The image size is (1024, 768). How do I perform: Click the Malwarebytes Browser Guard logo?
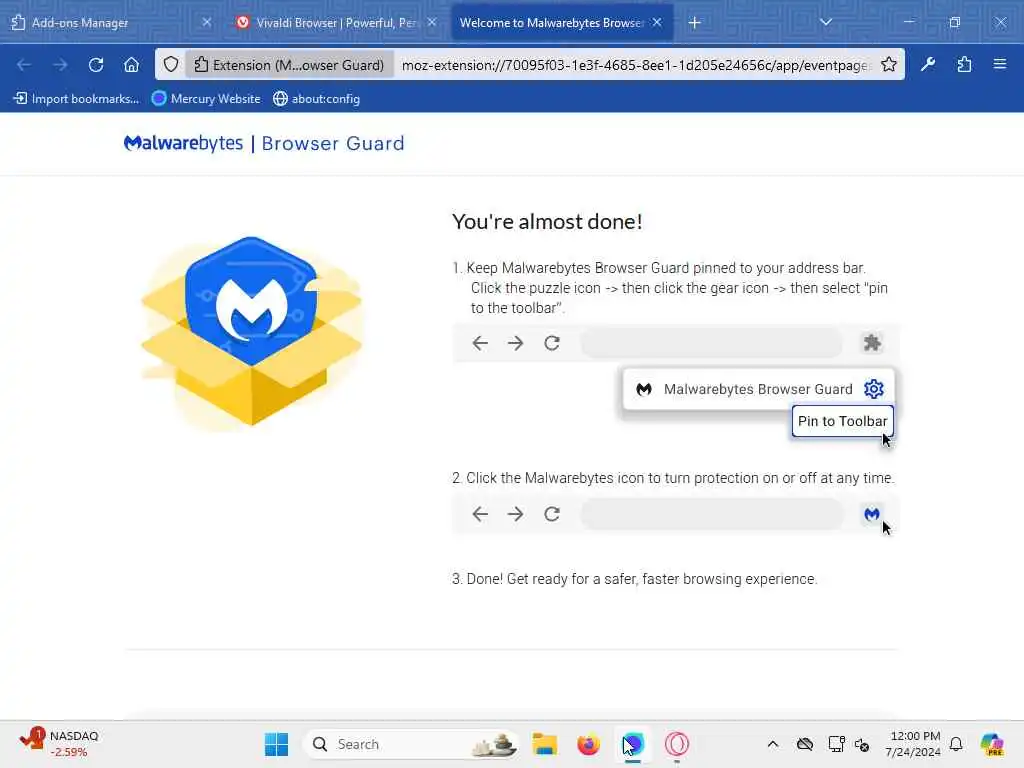(x=264, y=143)
